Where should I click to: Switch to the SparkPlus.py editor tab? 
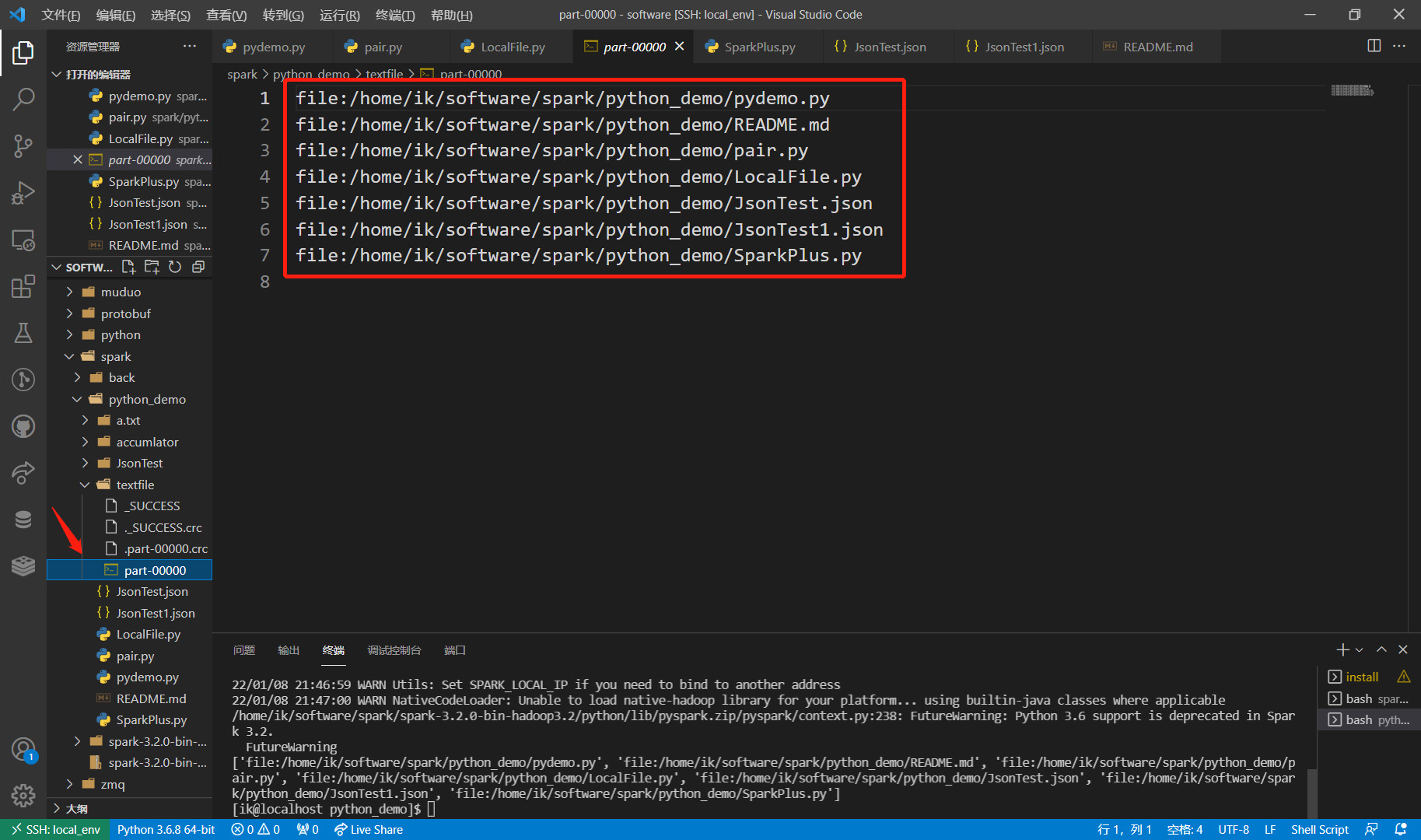click(x=759, y=47)
